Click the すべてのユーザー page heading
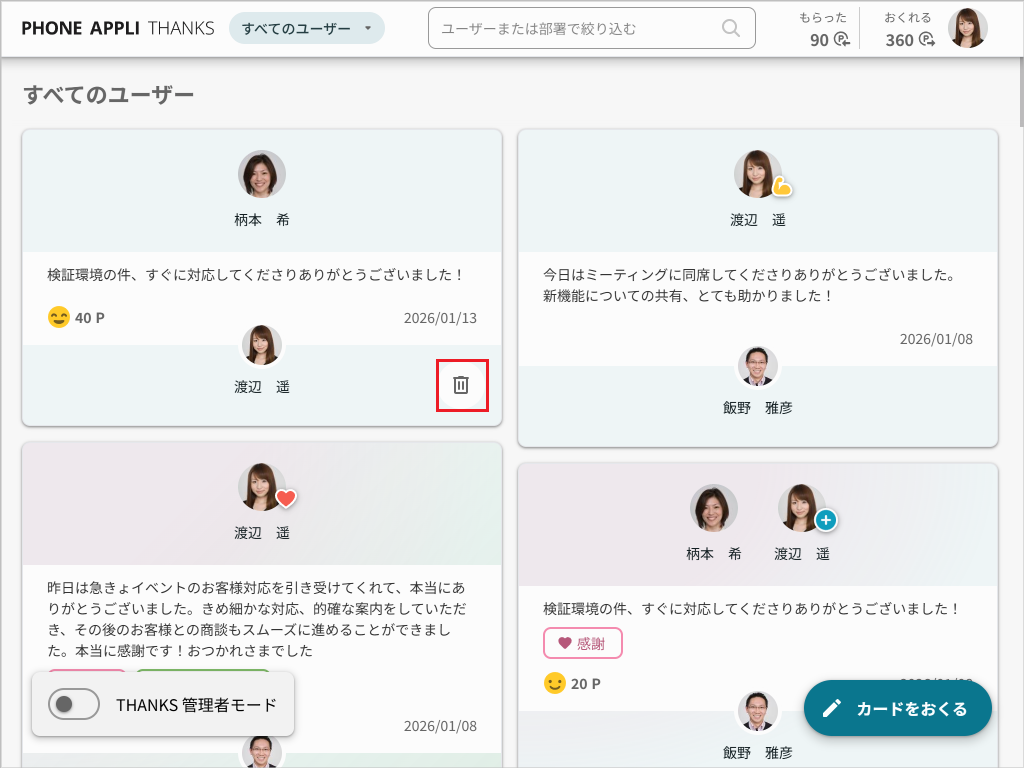This screenshot has height=768, width=1024. click(108, 95)
